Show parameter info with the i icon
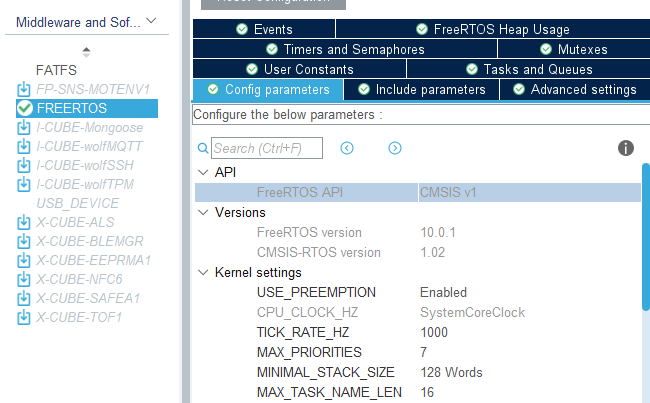Screen dimensions: 650x403 click(626, 148)
